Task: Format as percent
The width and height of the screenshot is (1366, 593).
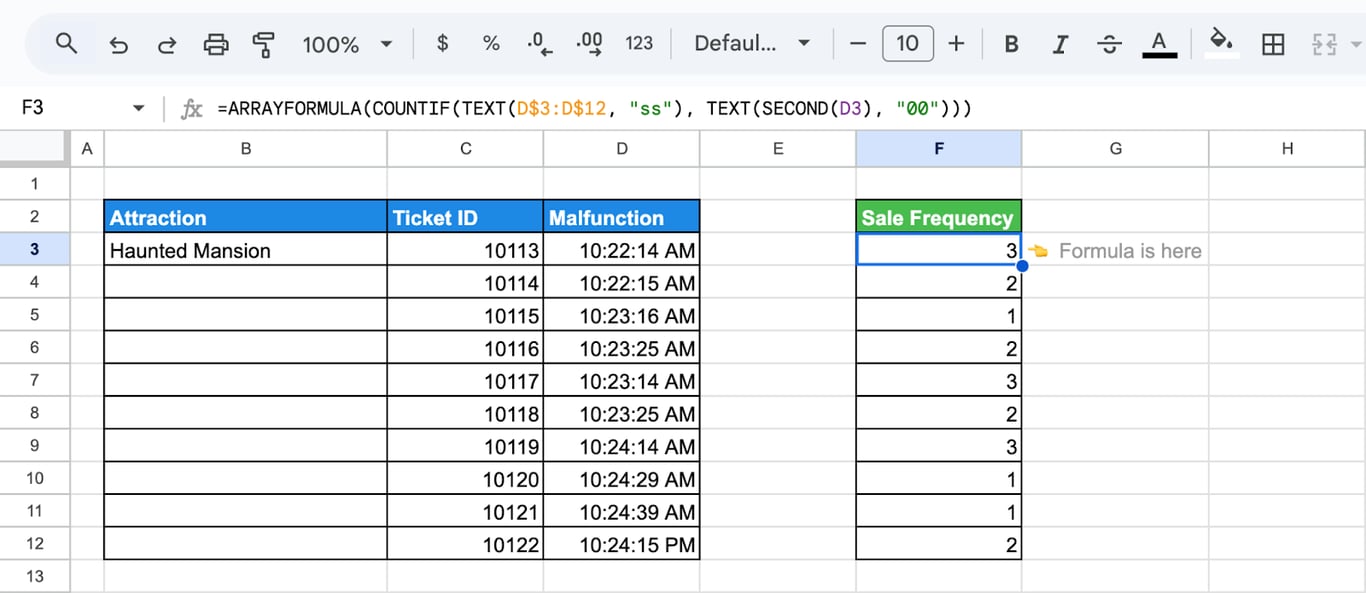Action: (x=491, y=43)
